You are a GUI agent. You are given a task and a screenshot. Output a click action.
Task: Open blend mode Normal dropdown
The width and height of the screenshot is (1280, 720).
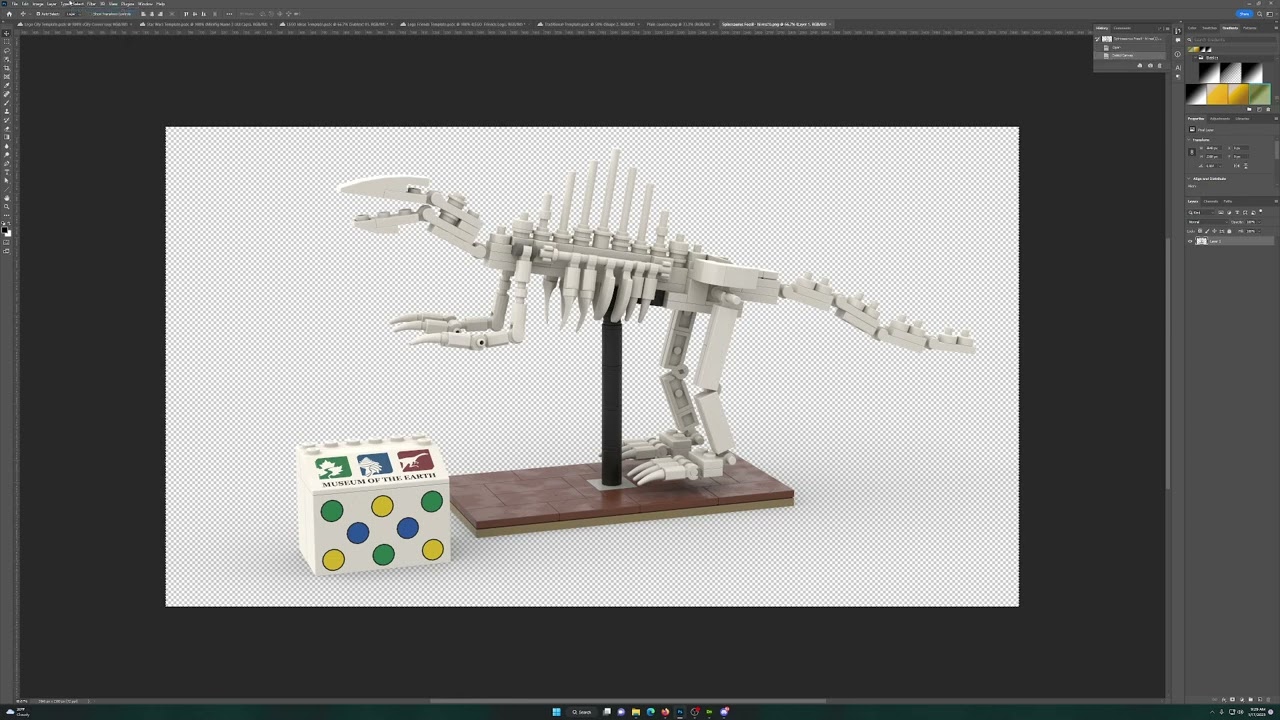pos(1208,222)
